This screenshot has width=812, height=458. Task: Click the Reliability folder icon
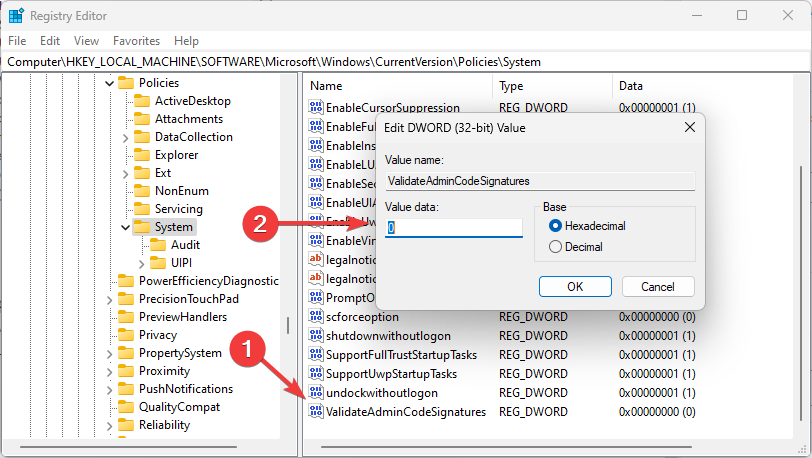pos(126,425)
